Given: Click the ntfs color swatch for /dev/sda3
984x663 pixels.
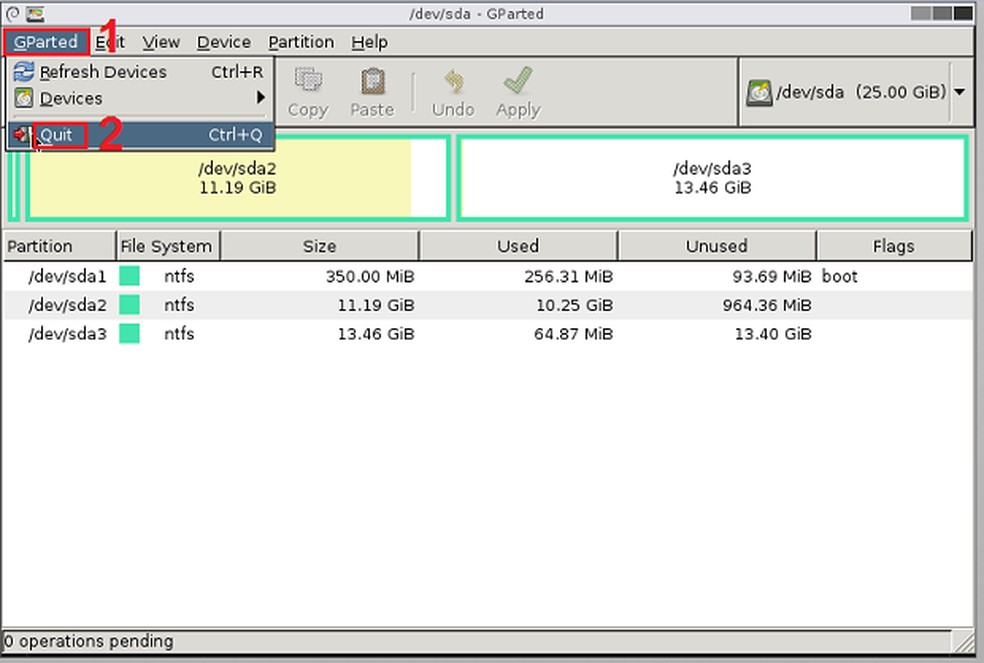Looking at the screenshot, I should (x=129, y=333).
